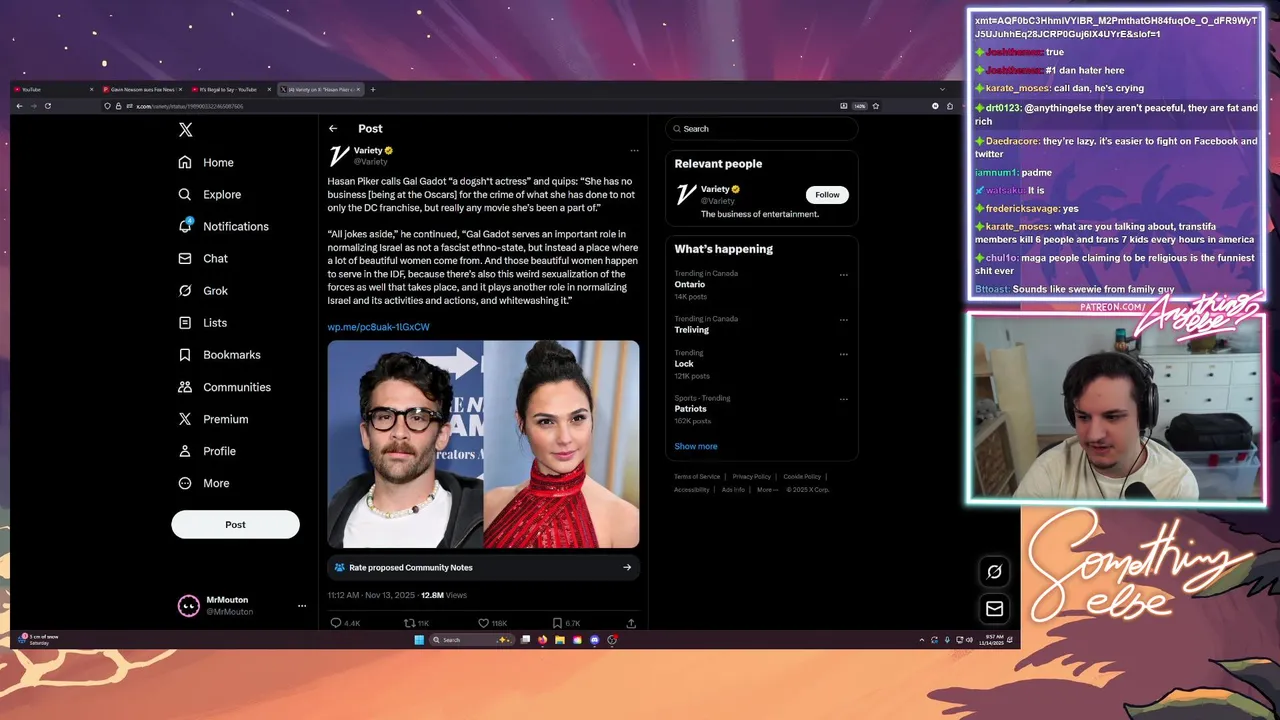Open Bookmarks in the sidebar
This screenshot has width=1280, height=720.
(x=219, y=354)
